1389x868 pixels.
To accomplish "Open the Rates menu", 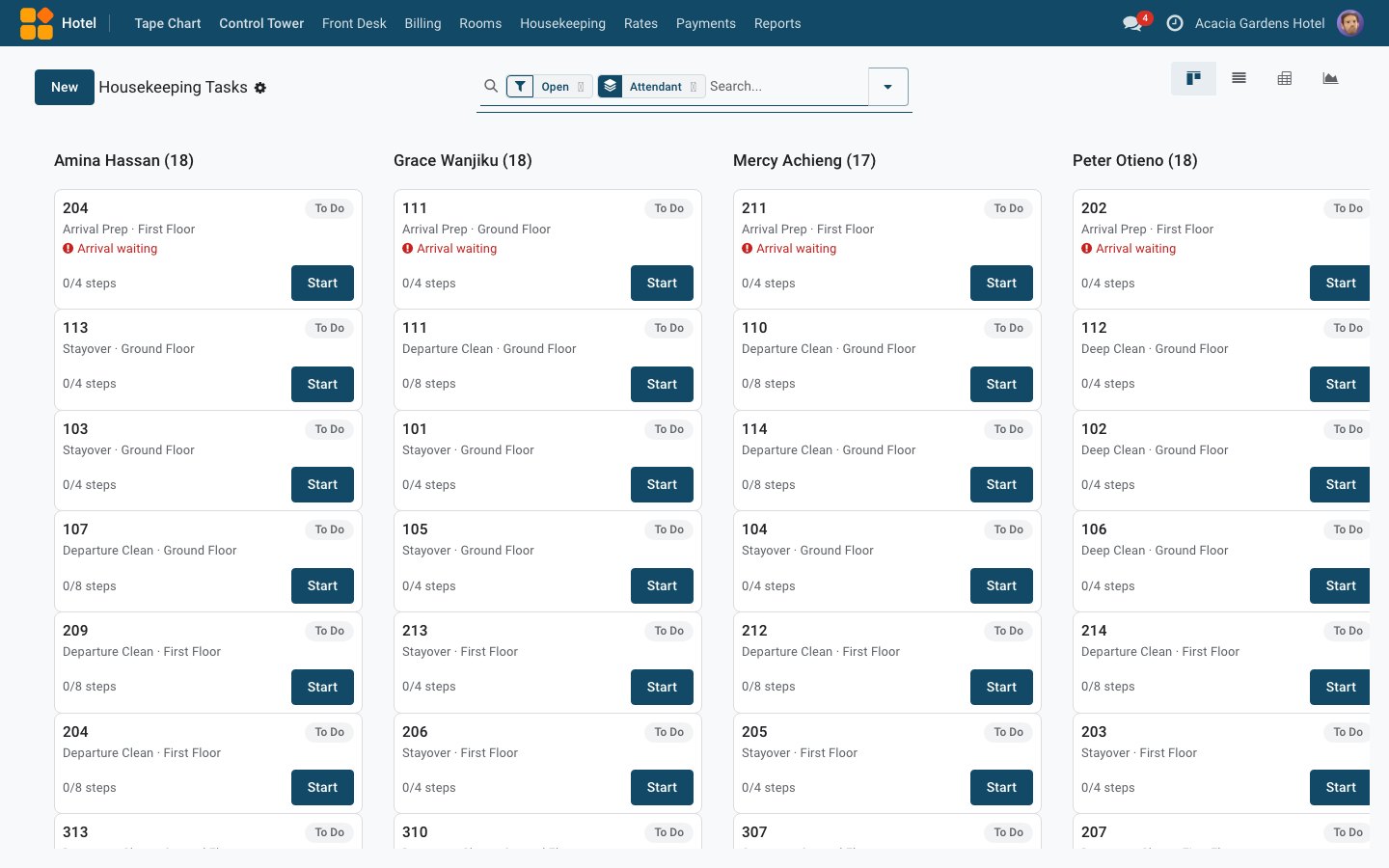I will 640,23.
